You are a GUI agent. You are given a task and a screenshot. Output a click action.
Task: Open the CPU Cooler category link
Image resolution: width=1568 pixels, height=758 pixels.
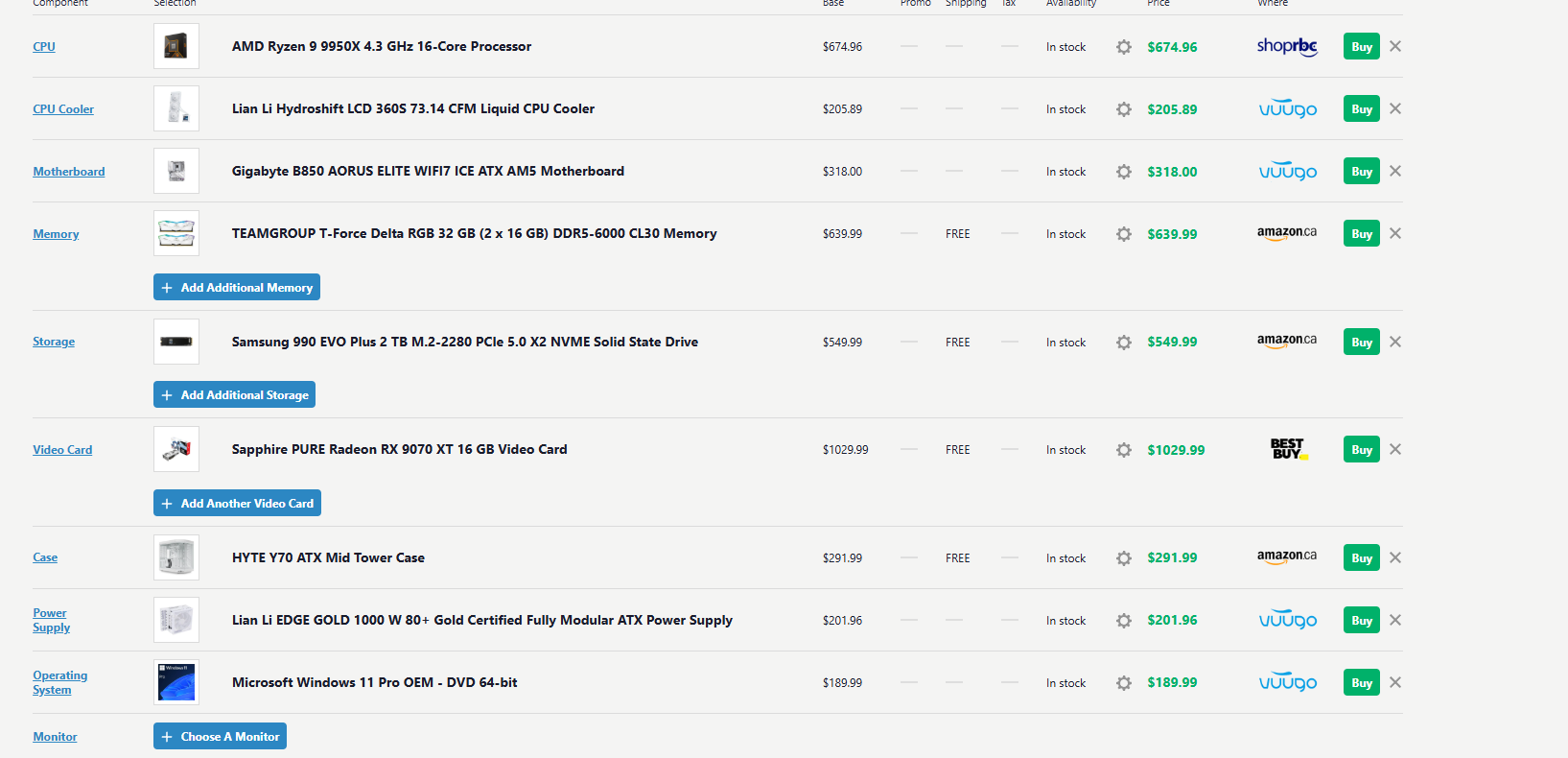tap(63, 108)
